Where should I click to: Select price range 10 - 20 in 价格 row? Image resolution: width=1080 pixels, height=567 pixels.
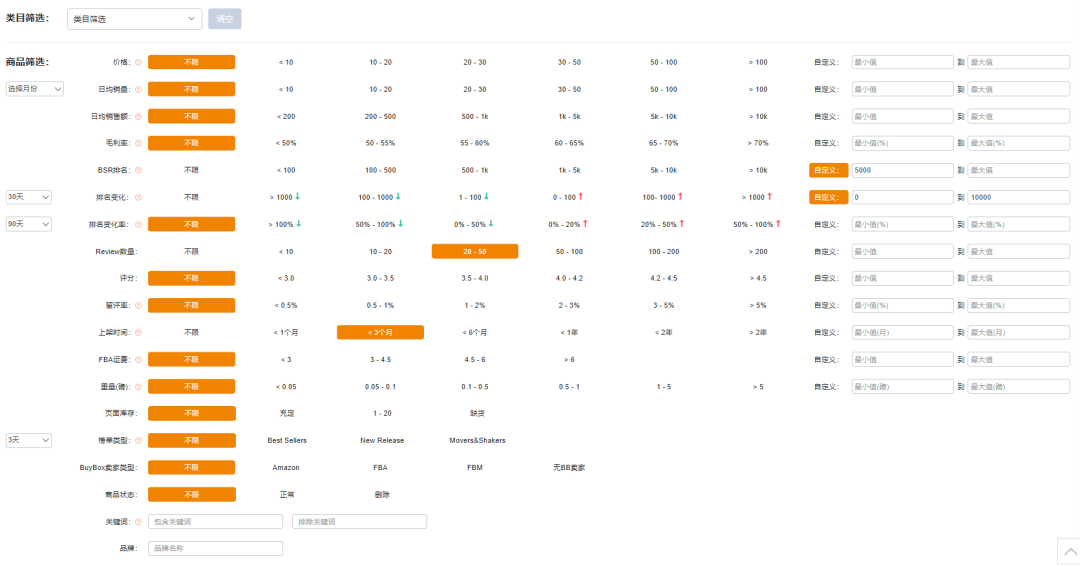point(380,62)
